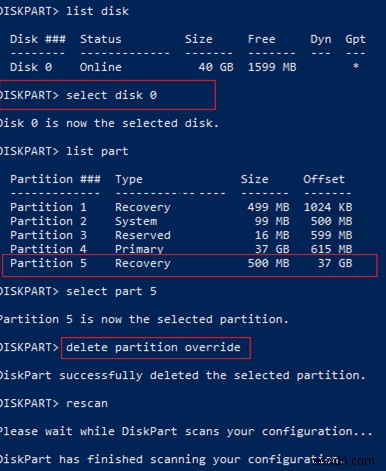Screen dimensions: 386x471
Task: Click the 'Partition ###' column header
Action: tap(55, 179)
